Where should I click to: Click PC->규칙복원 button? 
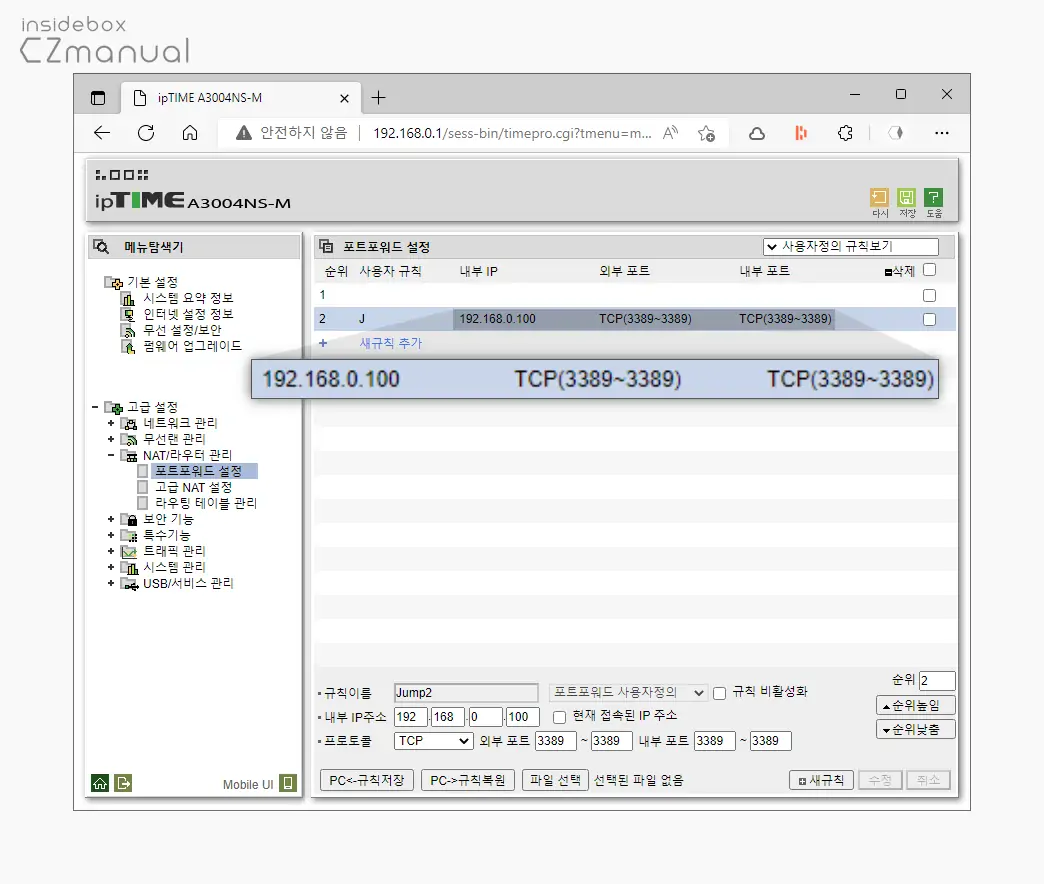[468, 780]
